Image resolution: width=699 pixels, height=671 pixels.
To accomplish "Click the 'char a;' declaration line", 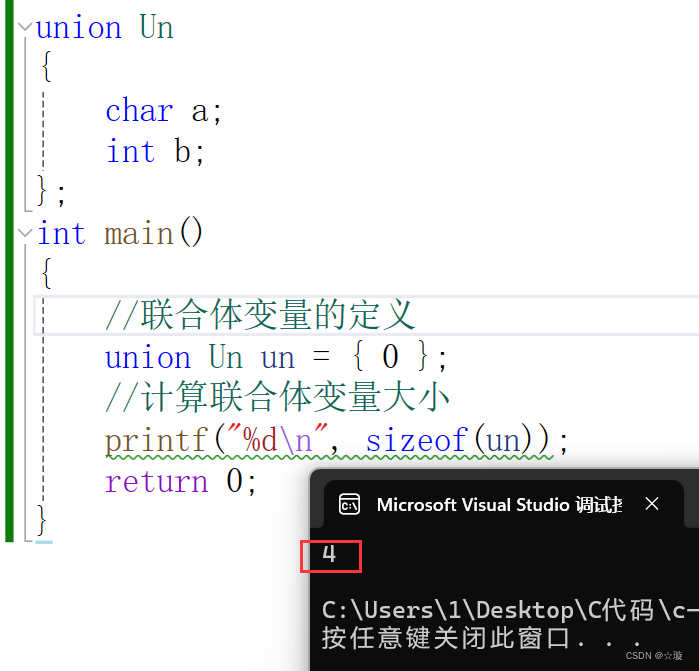I will tap(164, 110).
